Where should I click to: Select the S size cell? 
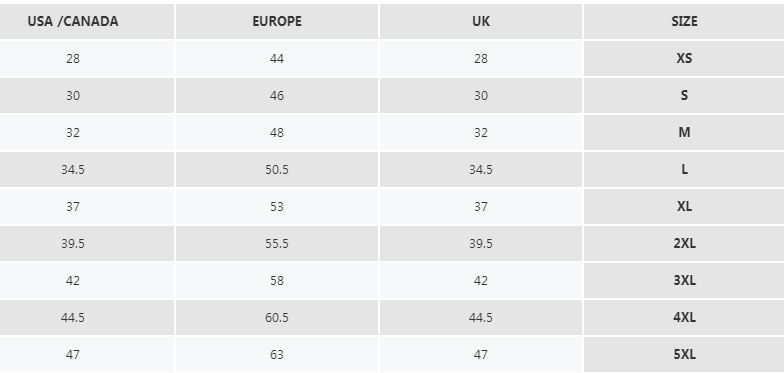[684, 96]
